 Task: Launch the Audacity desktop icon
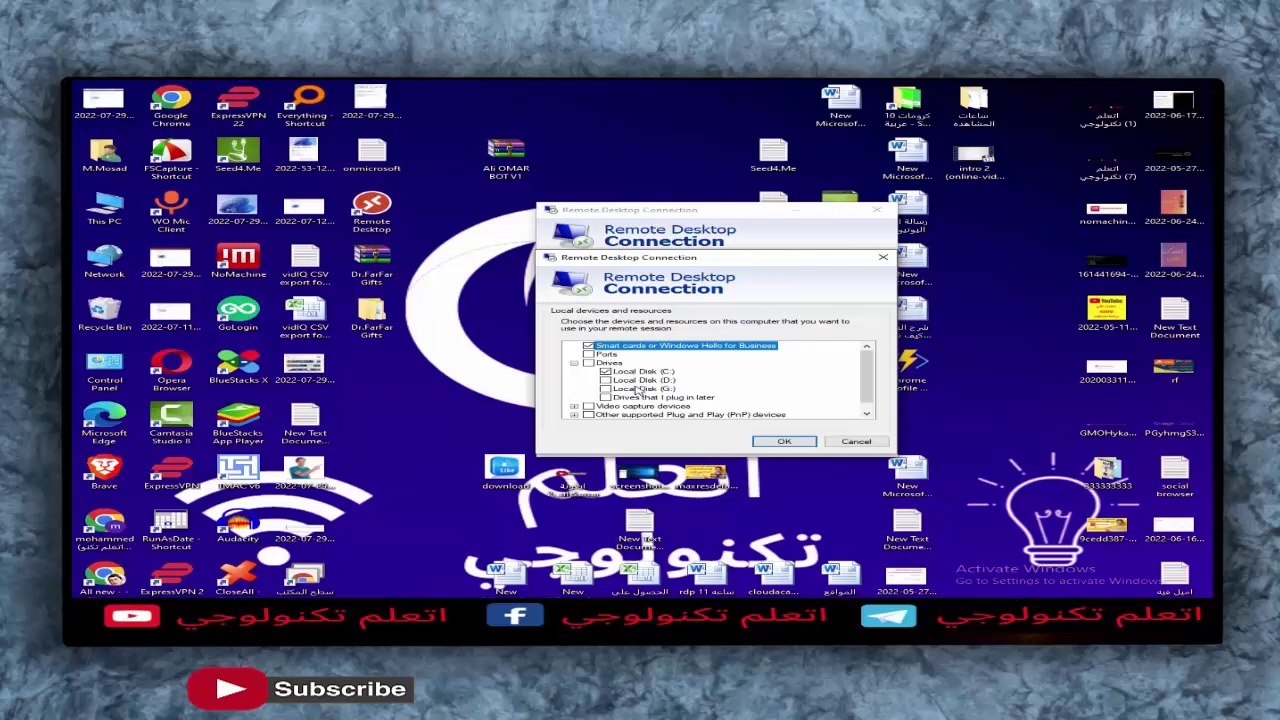click(238, 523)
